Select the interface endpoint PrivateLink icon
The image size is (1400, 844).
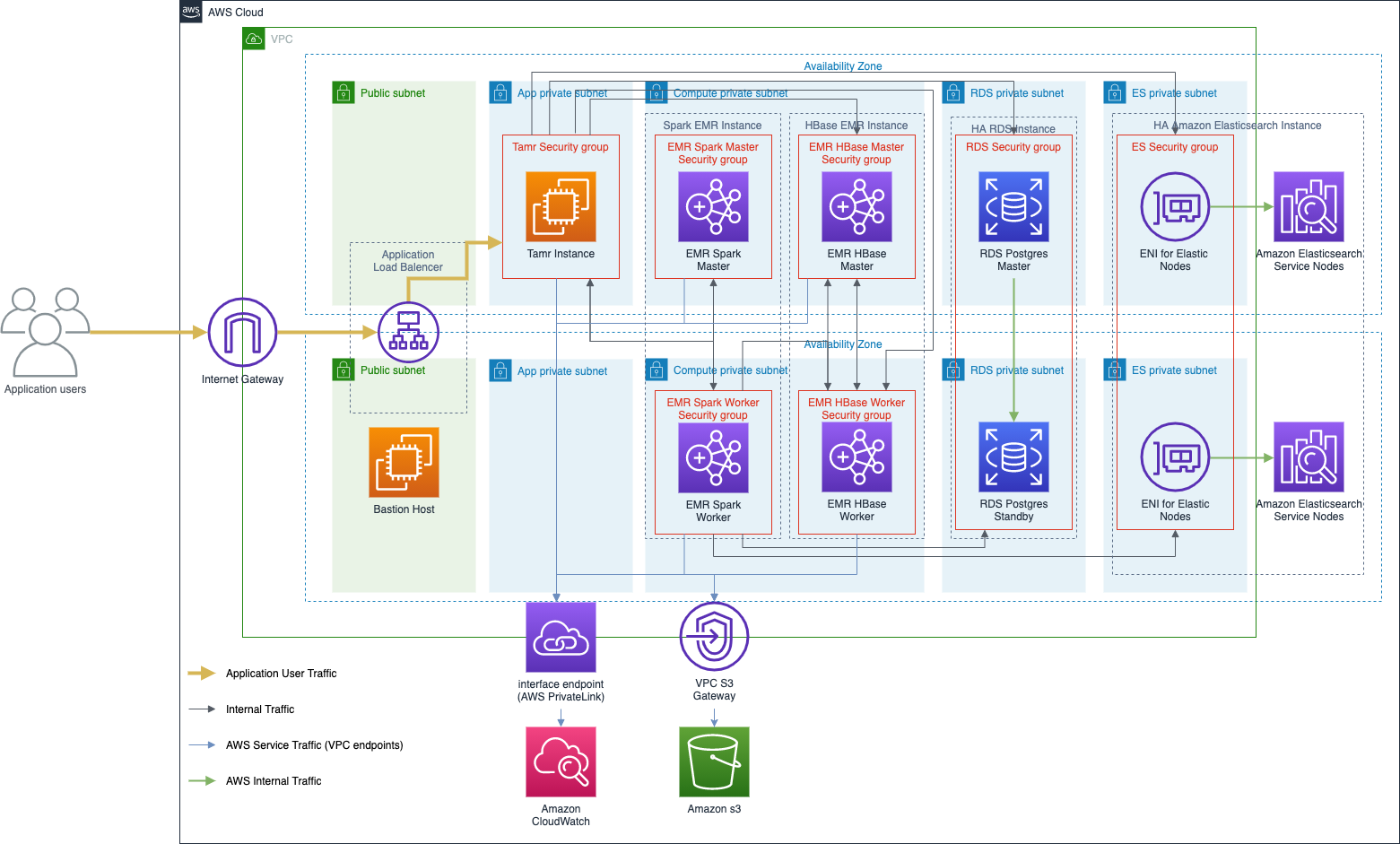coord(561,637)
